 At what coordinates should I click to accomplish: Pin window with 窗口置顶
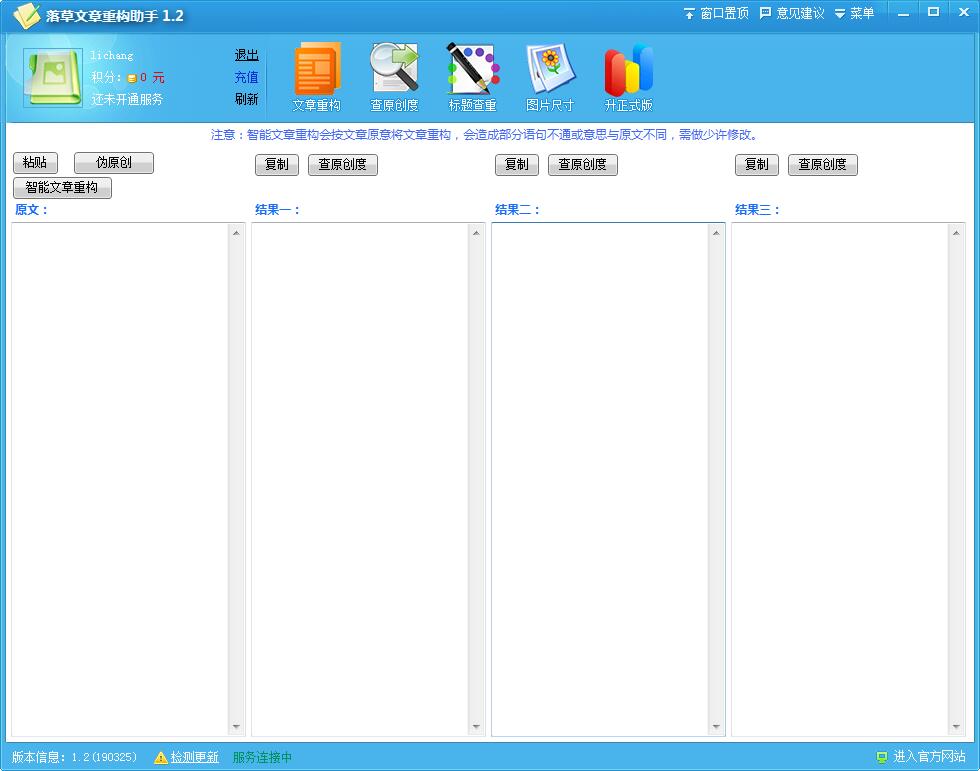tap(716, 13)
